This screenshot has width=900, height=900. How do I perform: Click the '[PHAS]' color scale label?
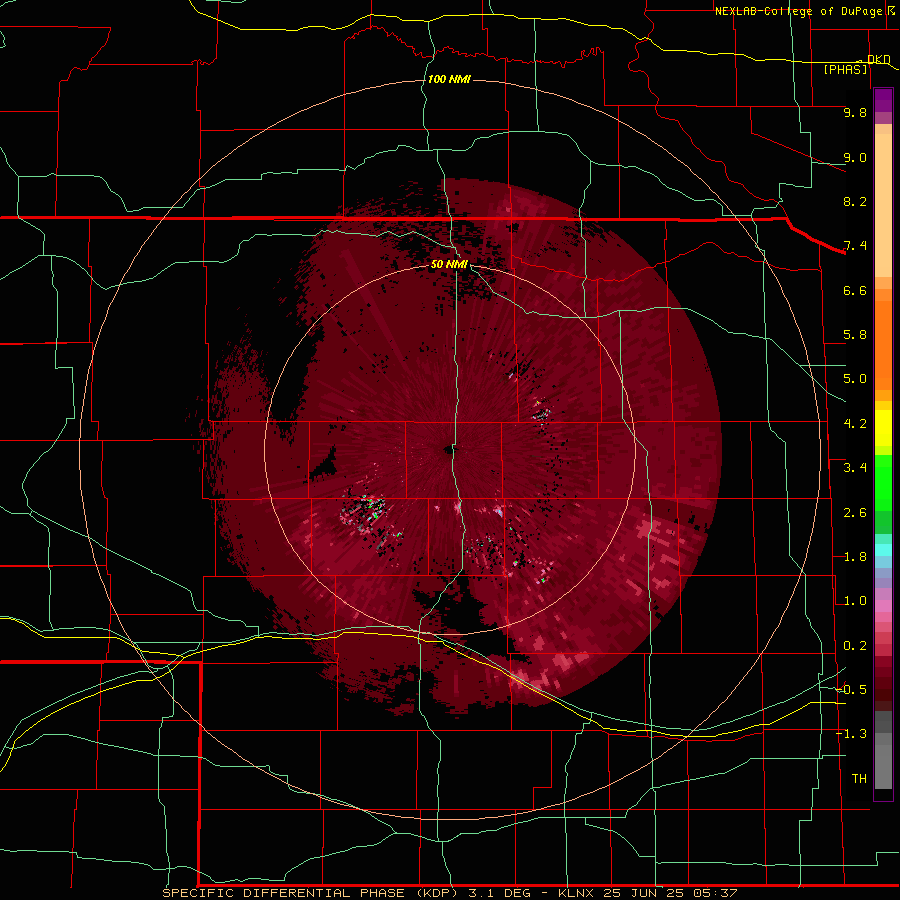[x=845, y=69]
